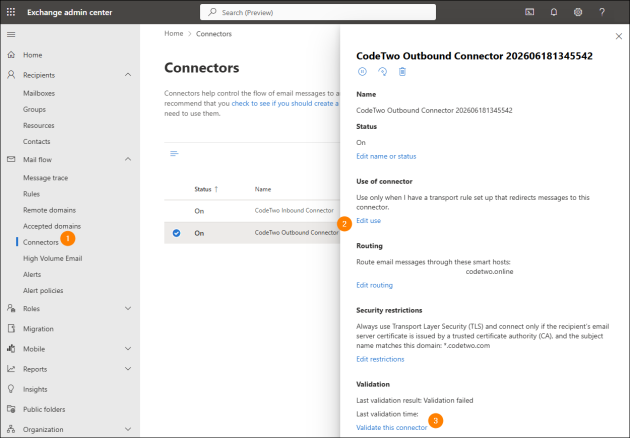Go to Home in sidebar
This screenshot has height=438, width=630.
(33, 55)
